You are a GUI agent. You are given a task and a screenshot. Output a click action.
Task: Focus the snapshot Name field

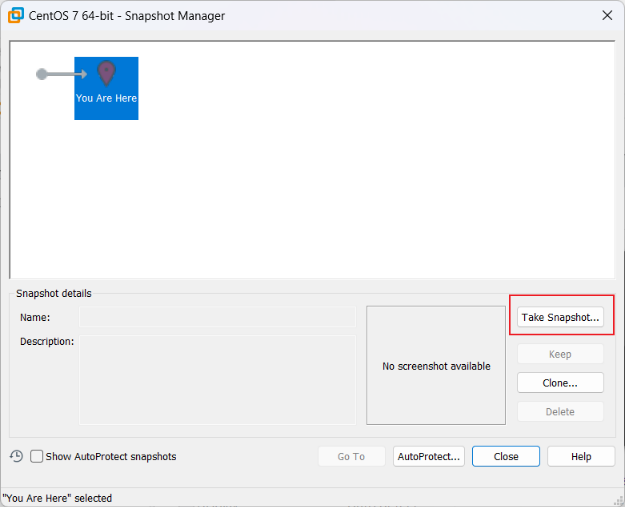[x=217, y=317]
